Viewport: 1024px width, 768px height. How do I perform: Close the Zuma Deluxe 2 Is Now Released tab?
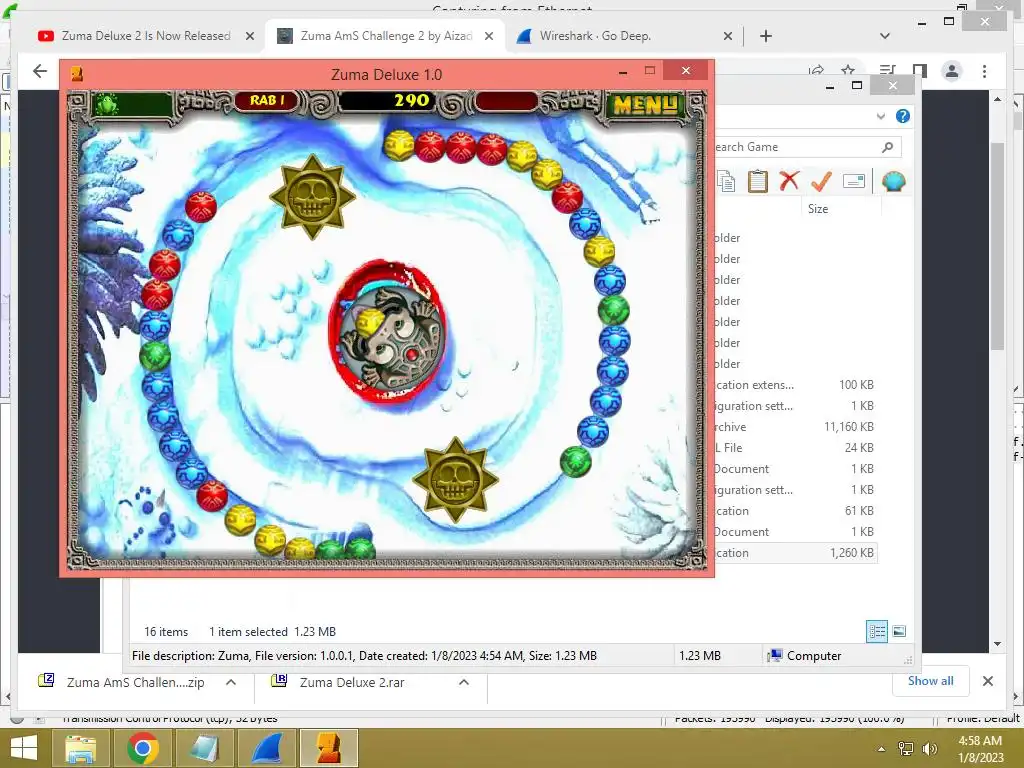249,37
